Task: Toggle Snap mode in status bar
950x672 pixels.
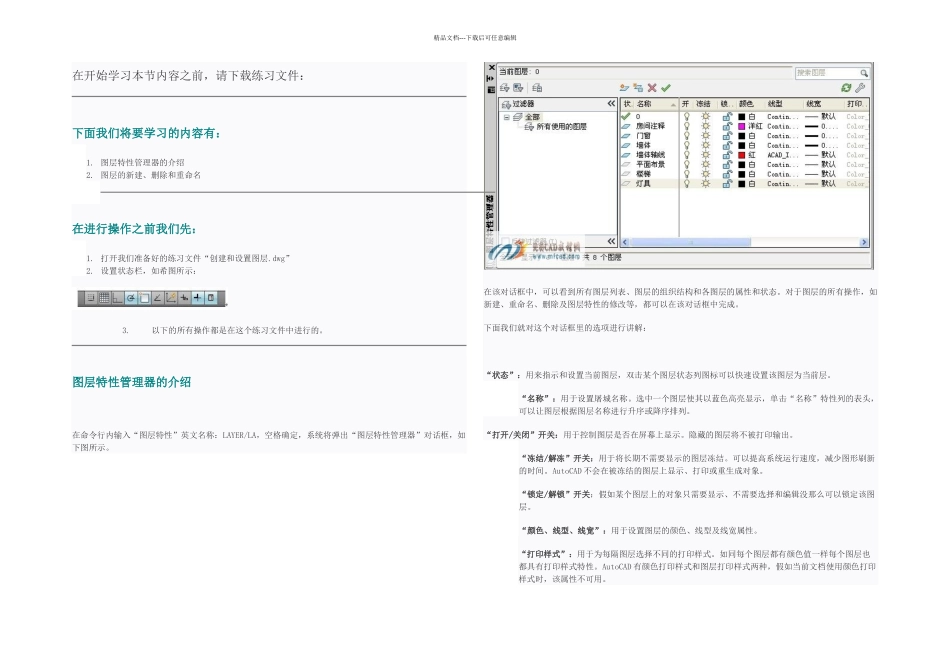Action: 90,298
